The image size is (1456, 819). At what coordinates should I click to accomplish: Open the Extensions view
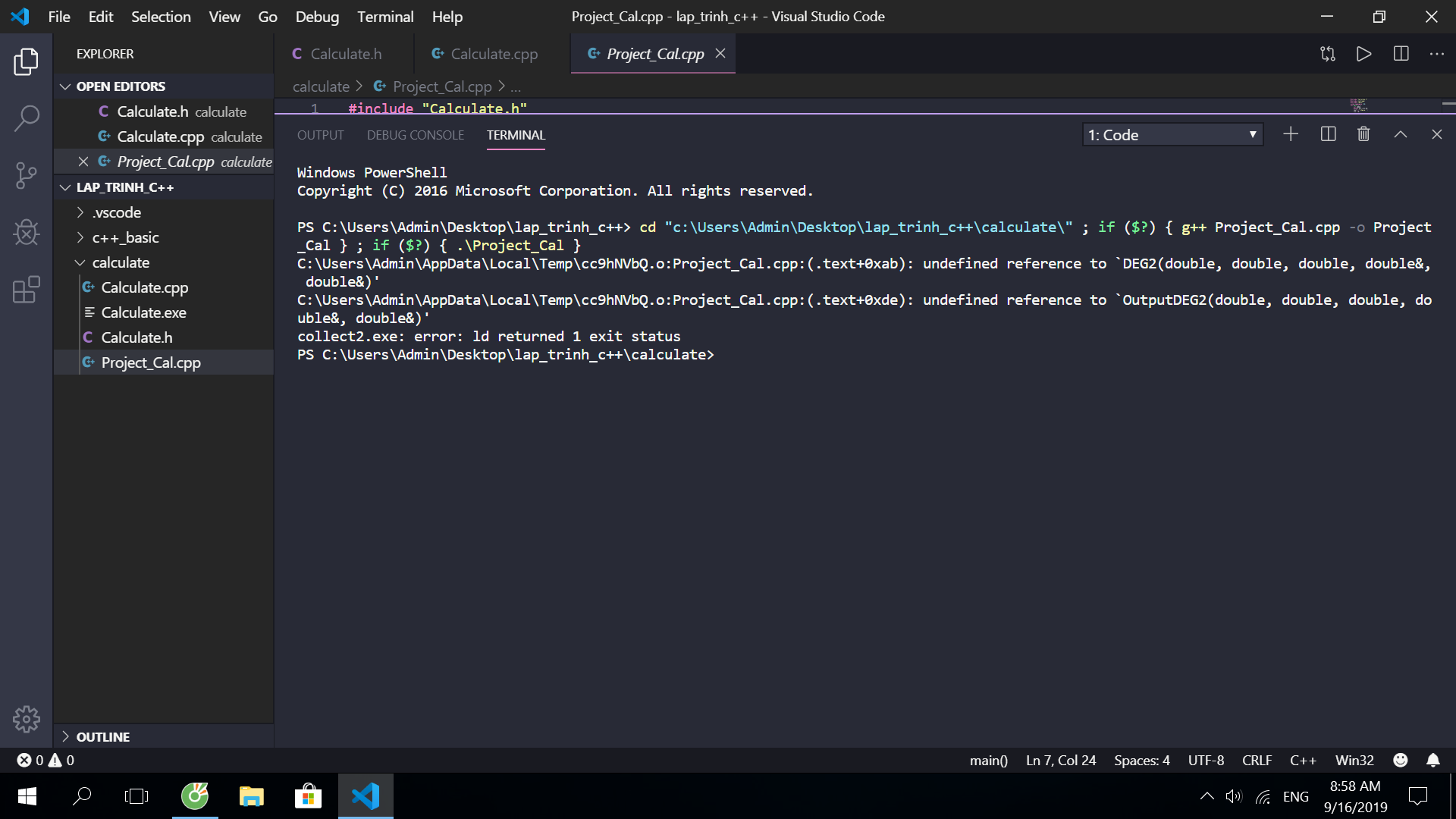click(x=27, y=290)
